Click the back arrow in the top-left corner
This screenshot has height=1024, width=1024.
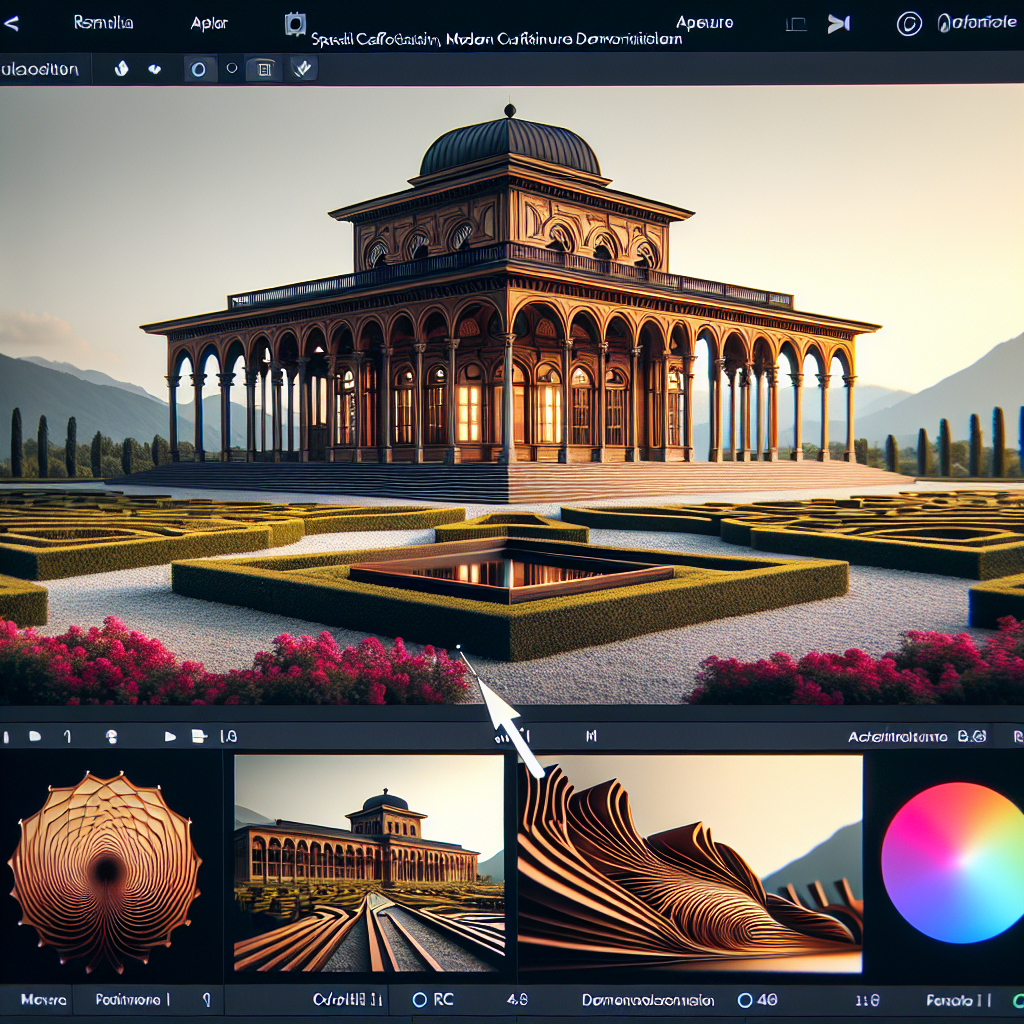11,23
